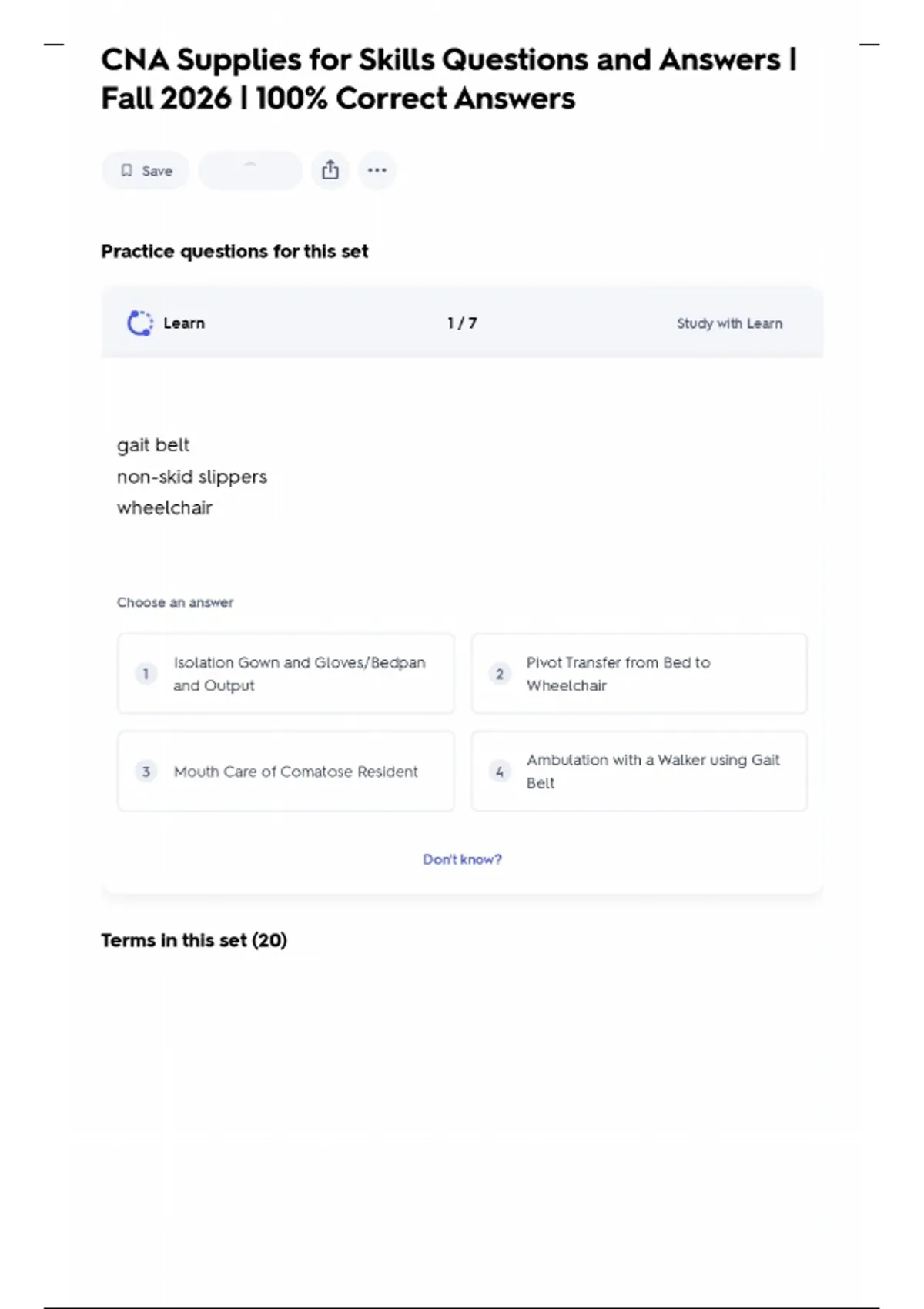Click the Save bookmark button

pyautogui.click(x=146, y=171)
